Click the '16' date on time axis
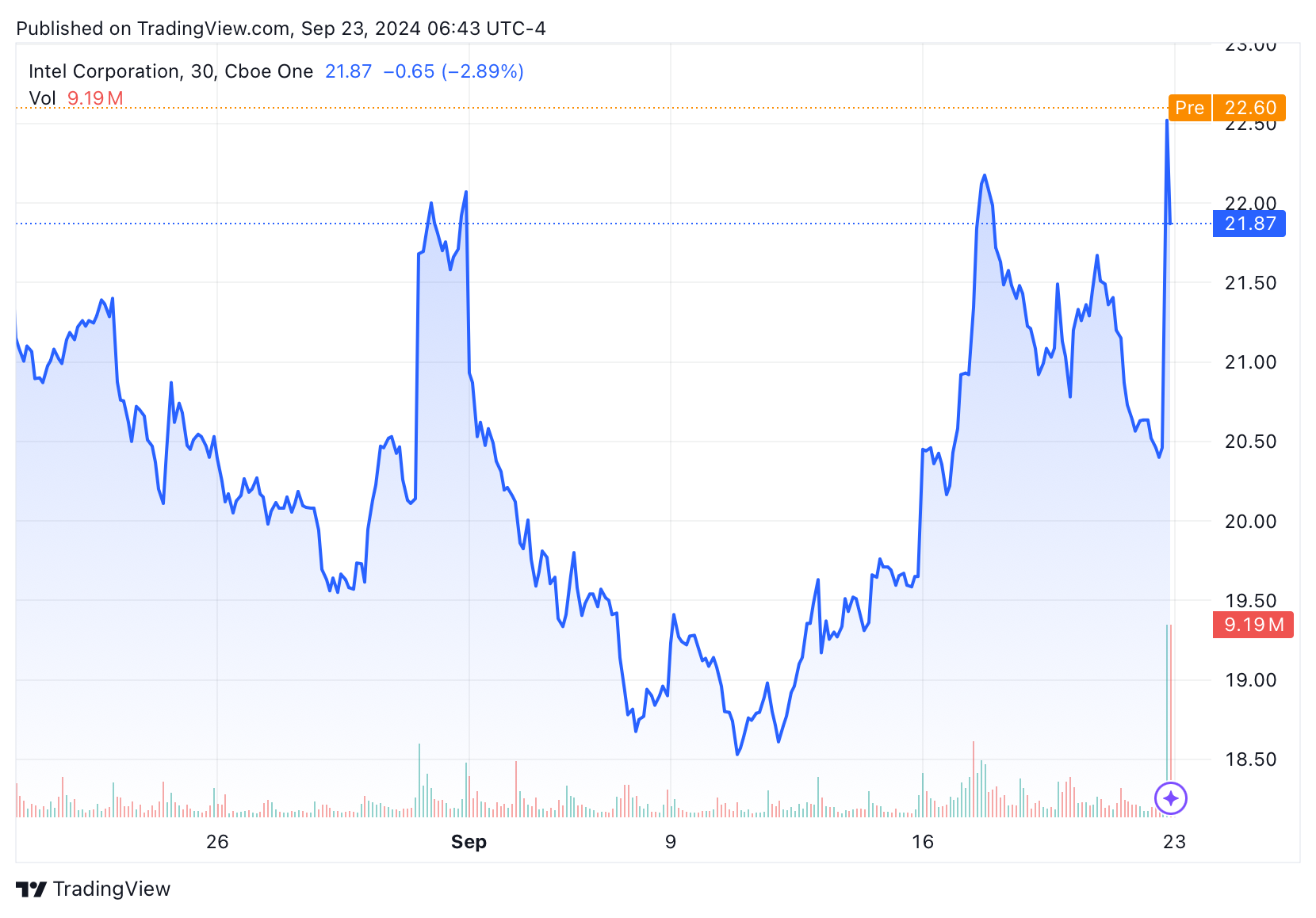 point(923,842)
